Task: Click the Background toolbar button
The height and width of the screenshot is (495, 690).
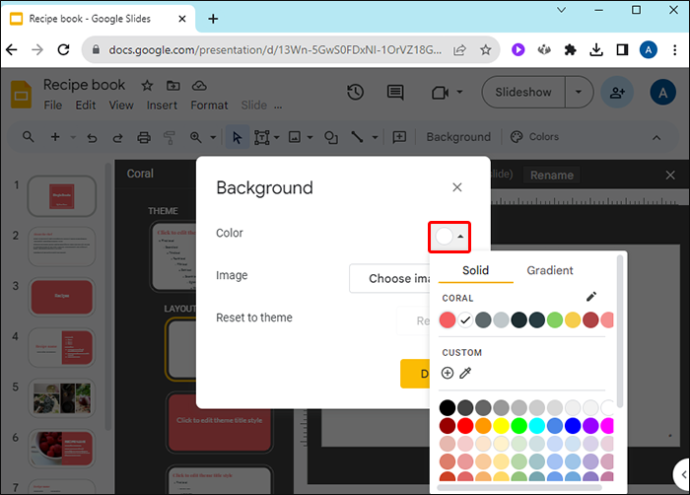Action: click(458, 137)
